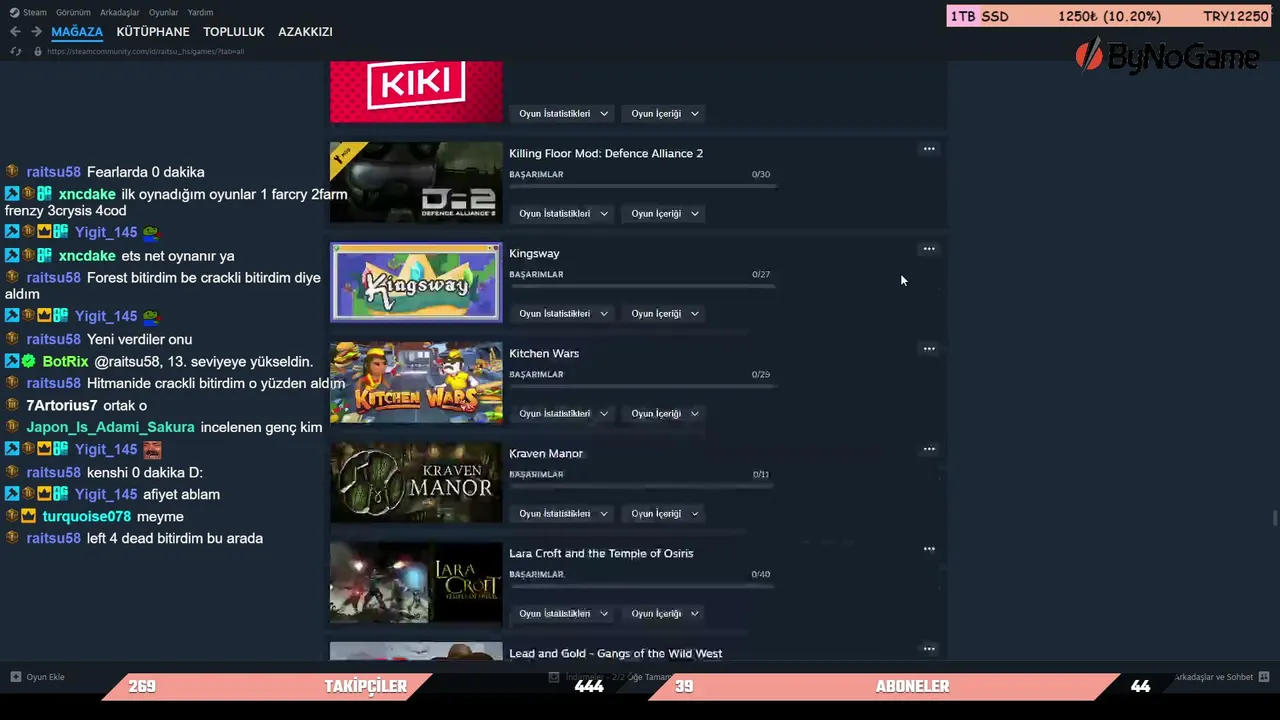Open the Arkadaşlar menu in the menu bar
The width and height of the screenshot is (1280, 720).
pyautogui.click(x=120, y=12)
